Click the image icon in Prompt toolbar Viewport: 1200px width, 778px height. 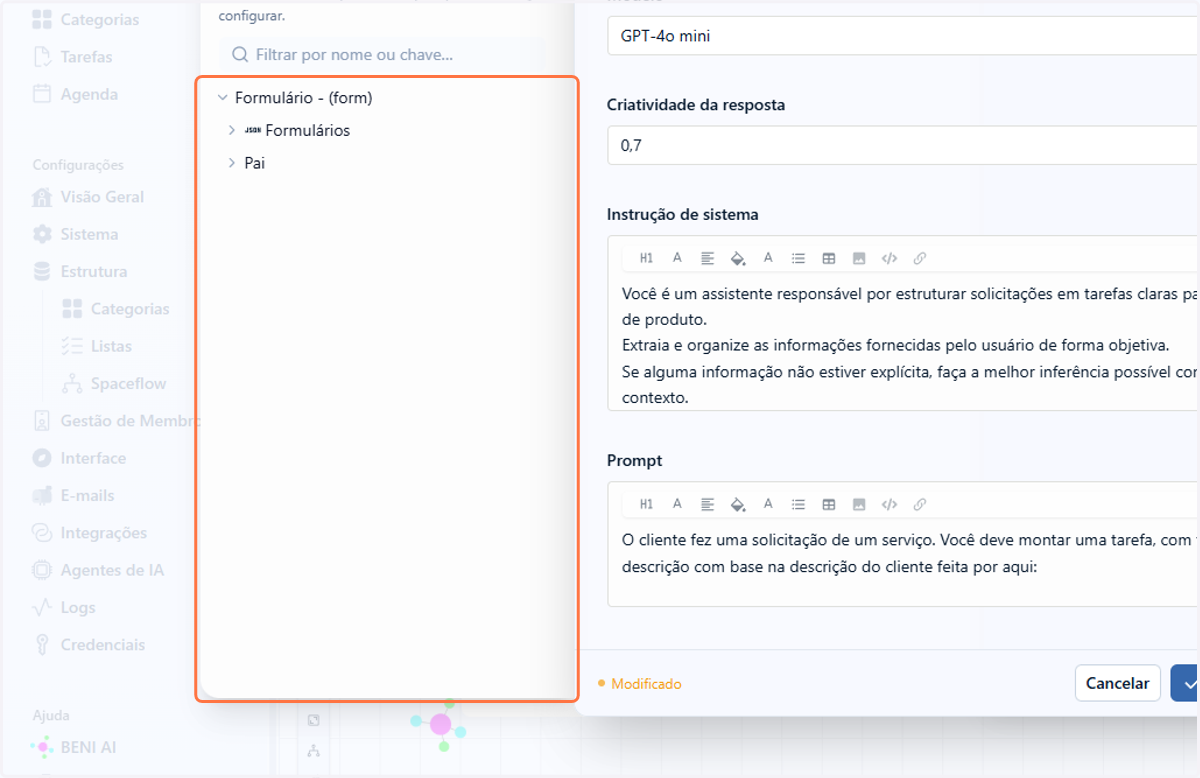[858, 504]
